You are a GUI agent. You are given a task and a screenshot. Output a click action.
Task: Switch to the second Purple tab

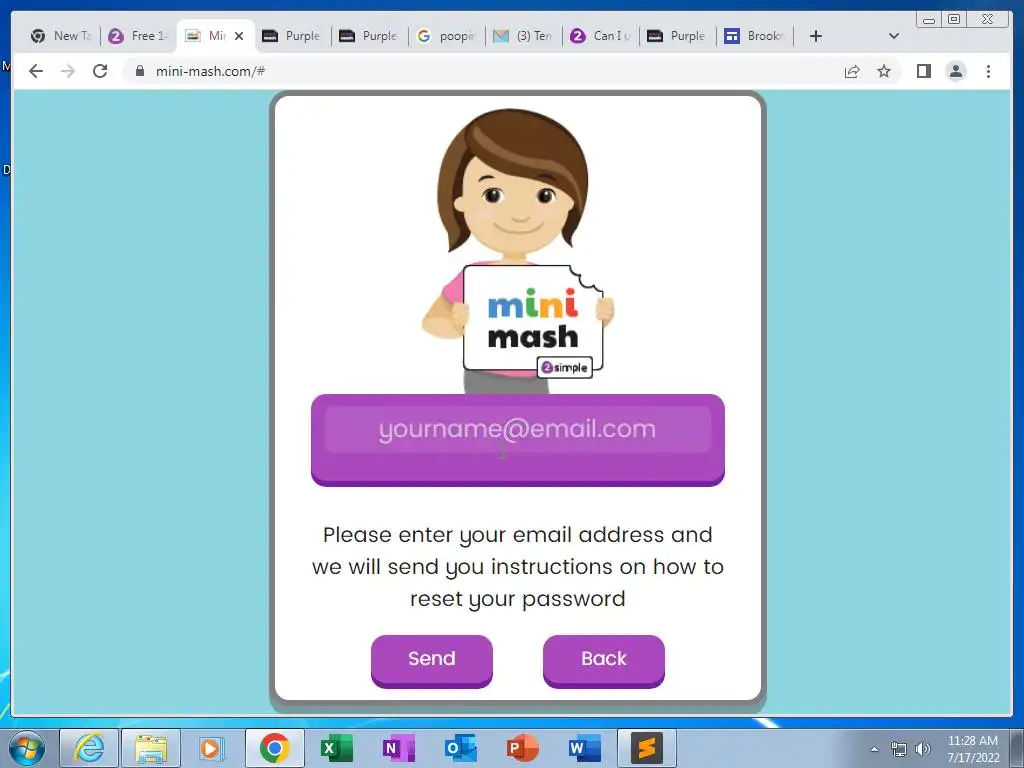[x=369, y=36]
